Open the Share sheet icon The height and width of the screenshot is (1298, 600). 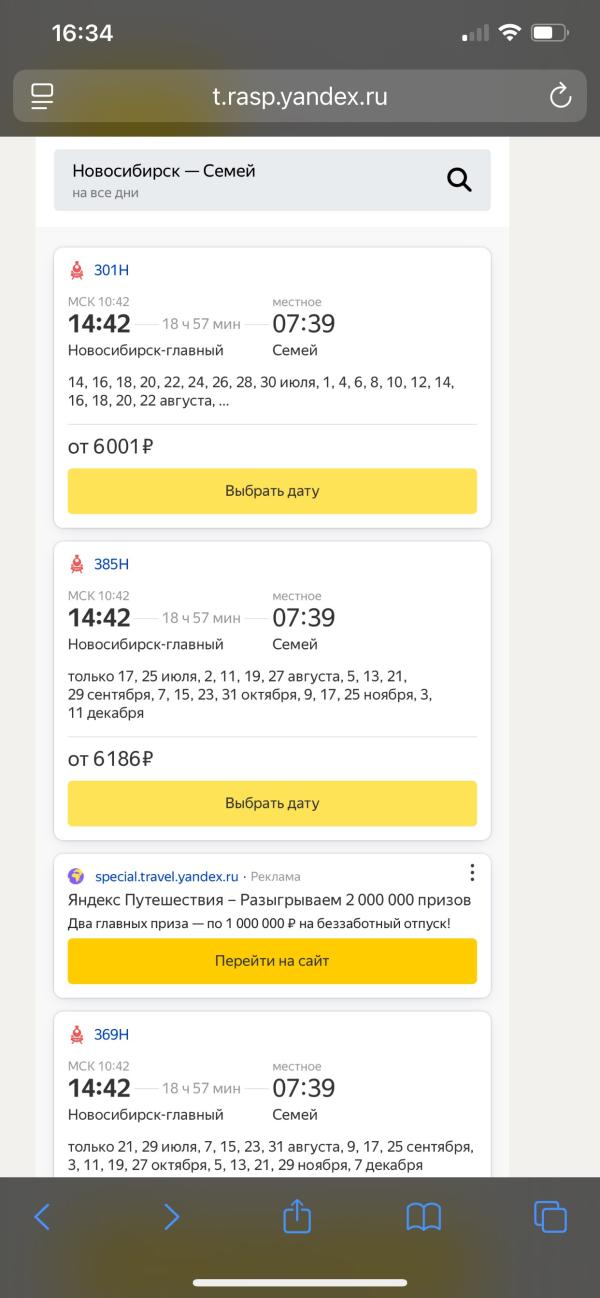click(297, 1215)
